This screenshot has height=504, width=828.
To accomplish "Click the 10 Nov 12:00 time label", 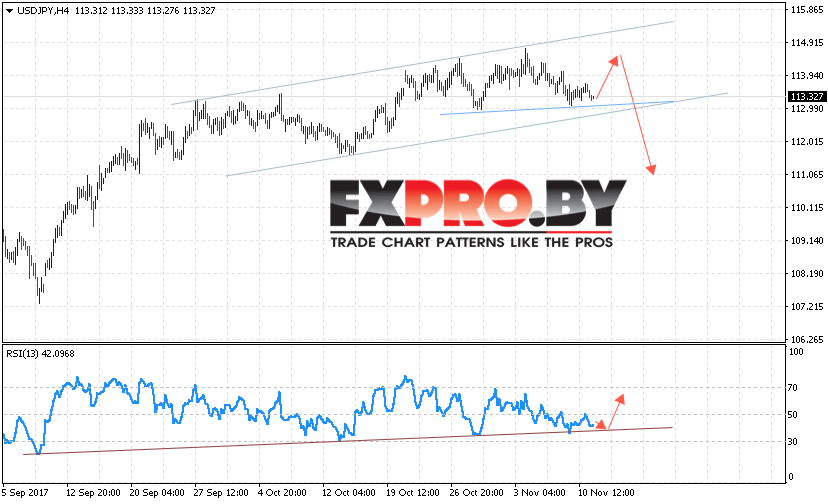I will coord(607,493).
